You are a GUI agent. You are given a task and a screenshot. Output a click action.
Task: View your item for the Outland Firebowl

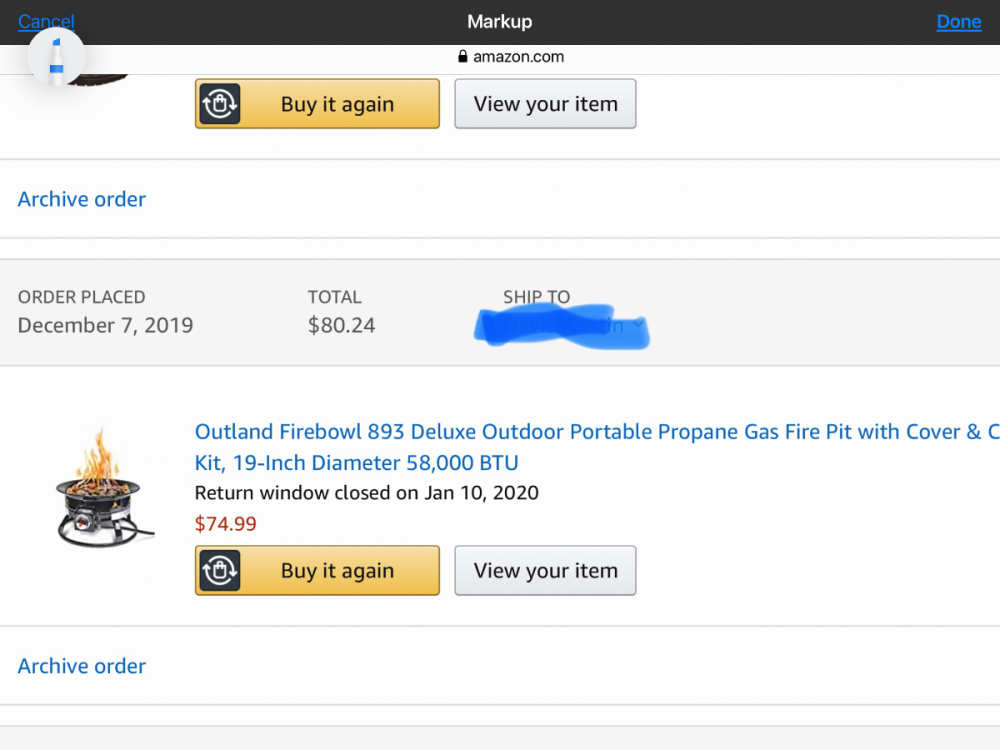point(545,571)
